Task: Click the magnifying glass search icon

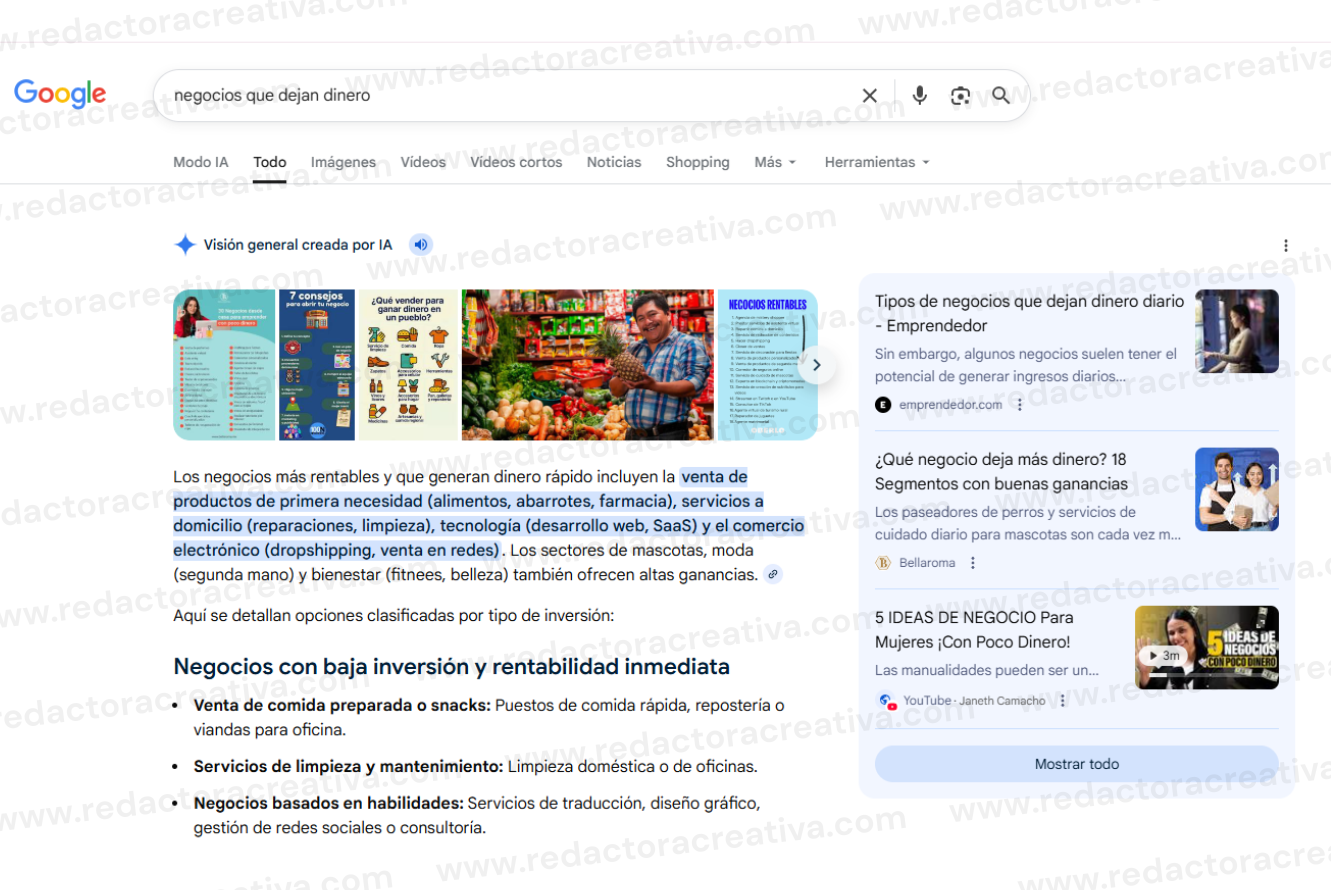Action: pyautogui.click(x=1001, y=96)
